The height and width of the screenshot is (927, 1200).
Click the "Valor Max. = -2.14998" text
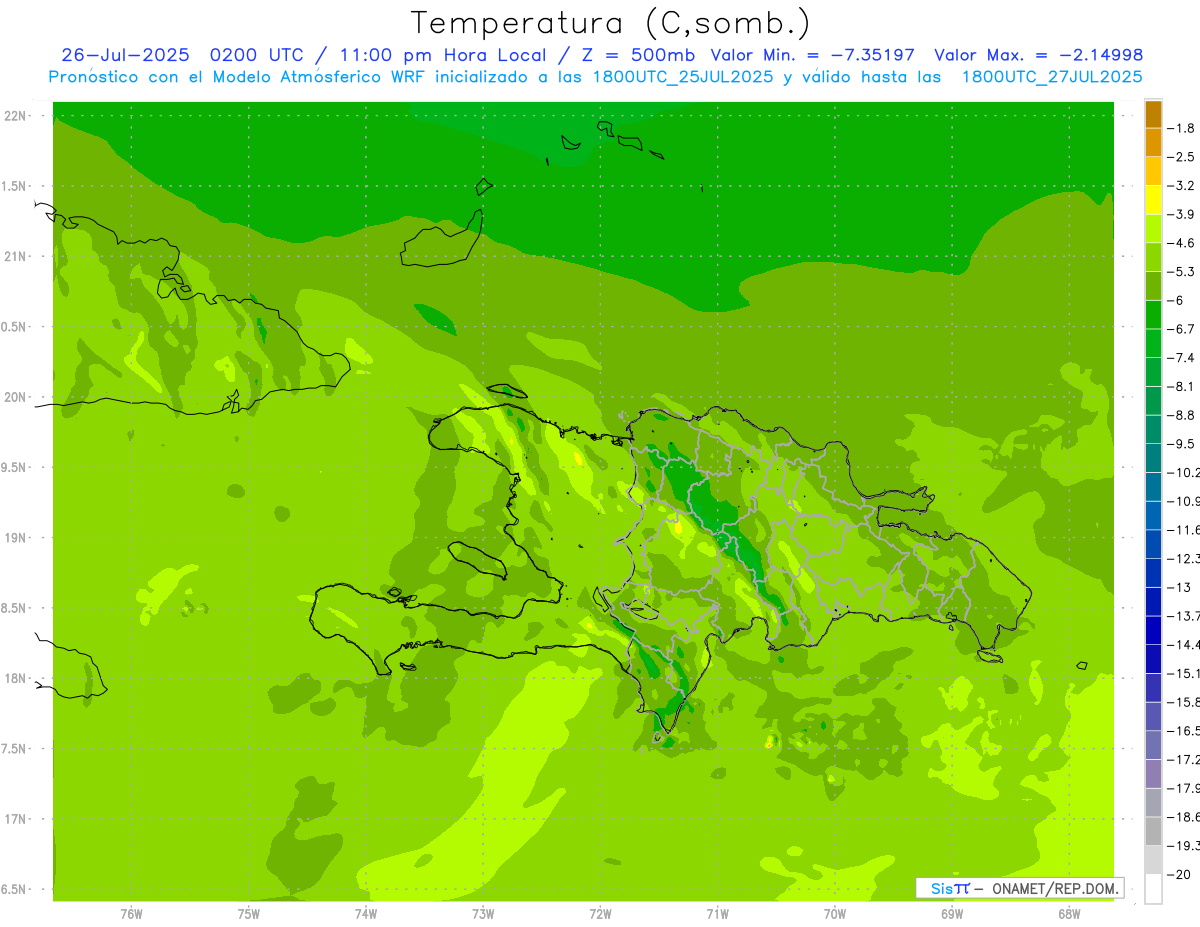coord(1038,55)
